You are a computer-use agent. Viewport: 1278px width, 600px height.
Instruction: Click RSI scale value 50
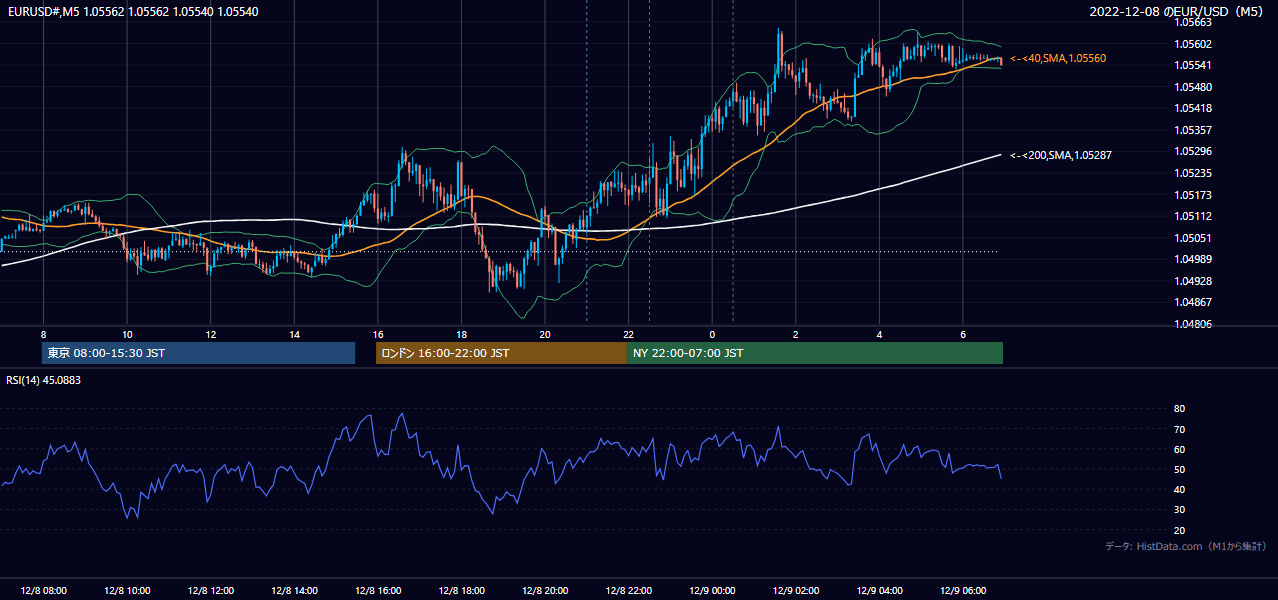pyautogui.click(x=1179, y=469)
